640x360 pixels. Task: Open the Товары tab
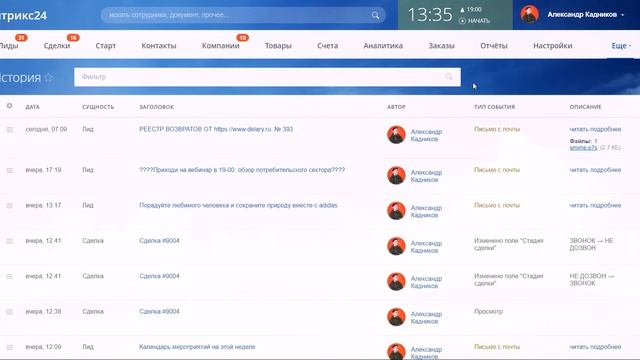(x=278, y=46)
